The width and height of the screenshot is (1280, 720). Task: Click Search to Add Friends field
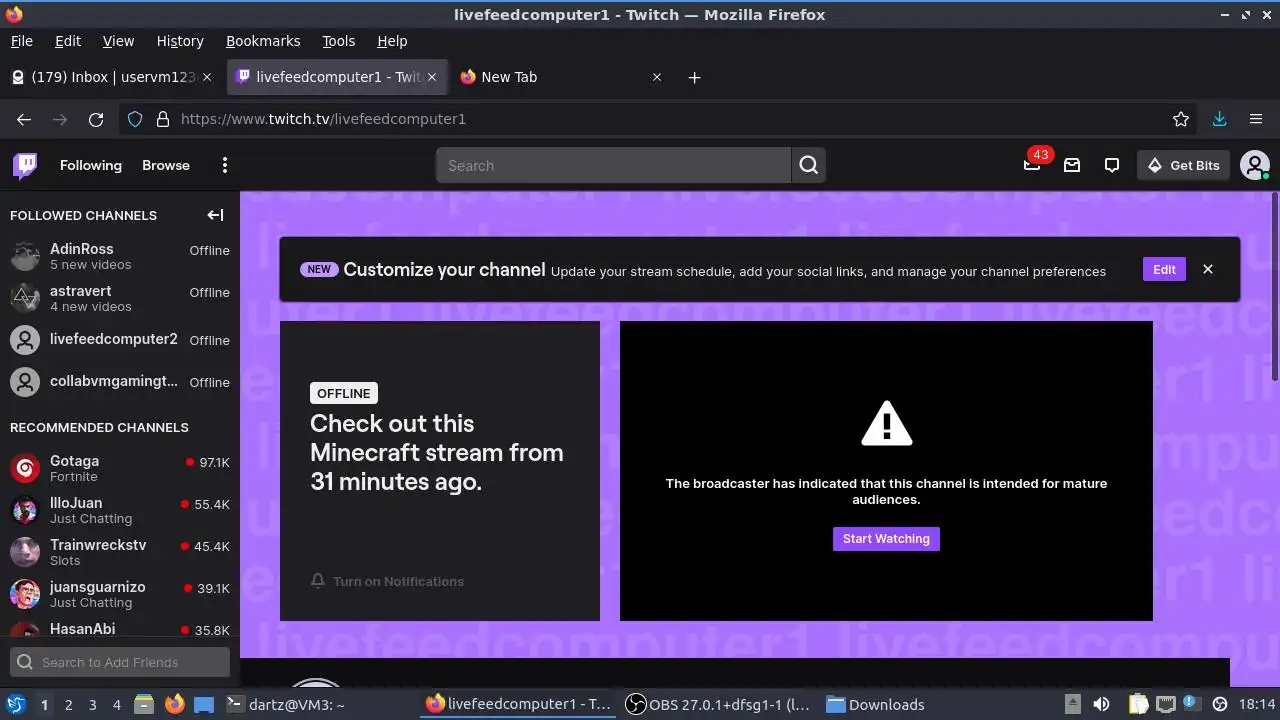tap(120, 662)
